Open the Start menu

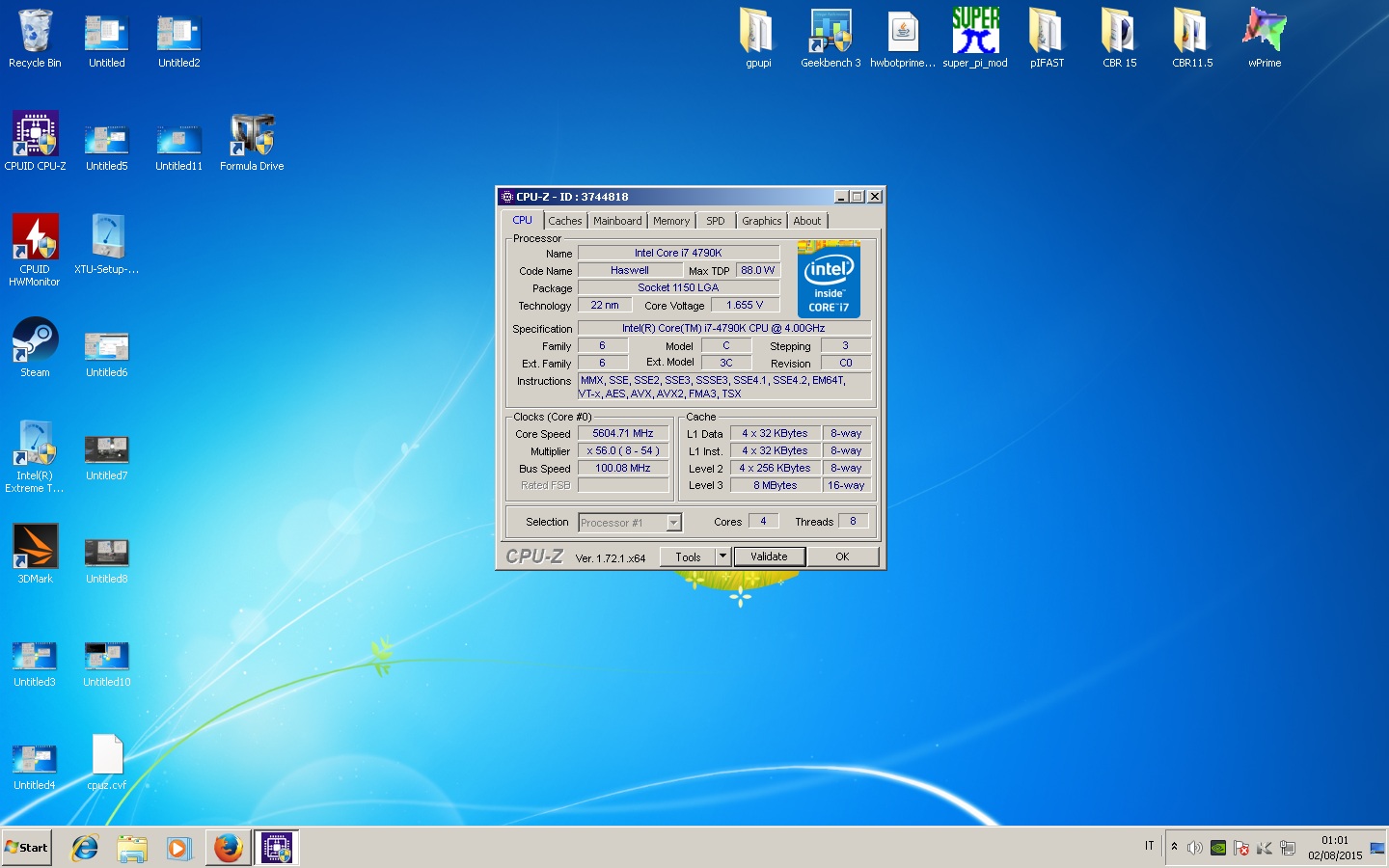27,848
